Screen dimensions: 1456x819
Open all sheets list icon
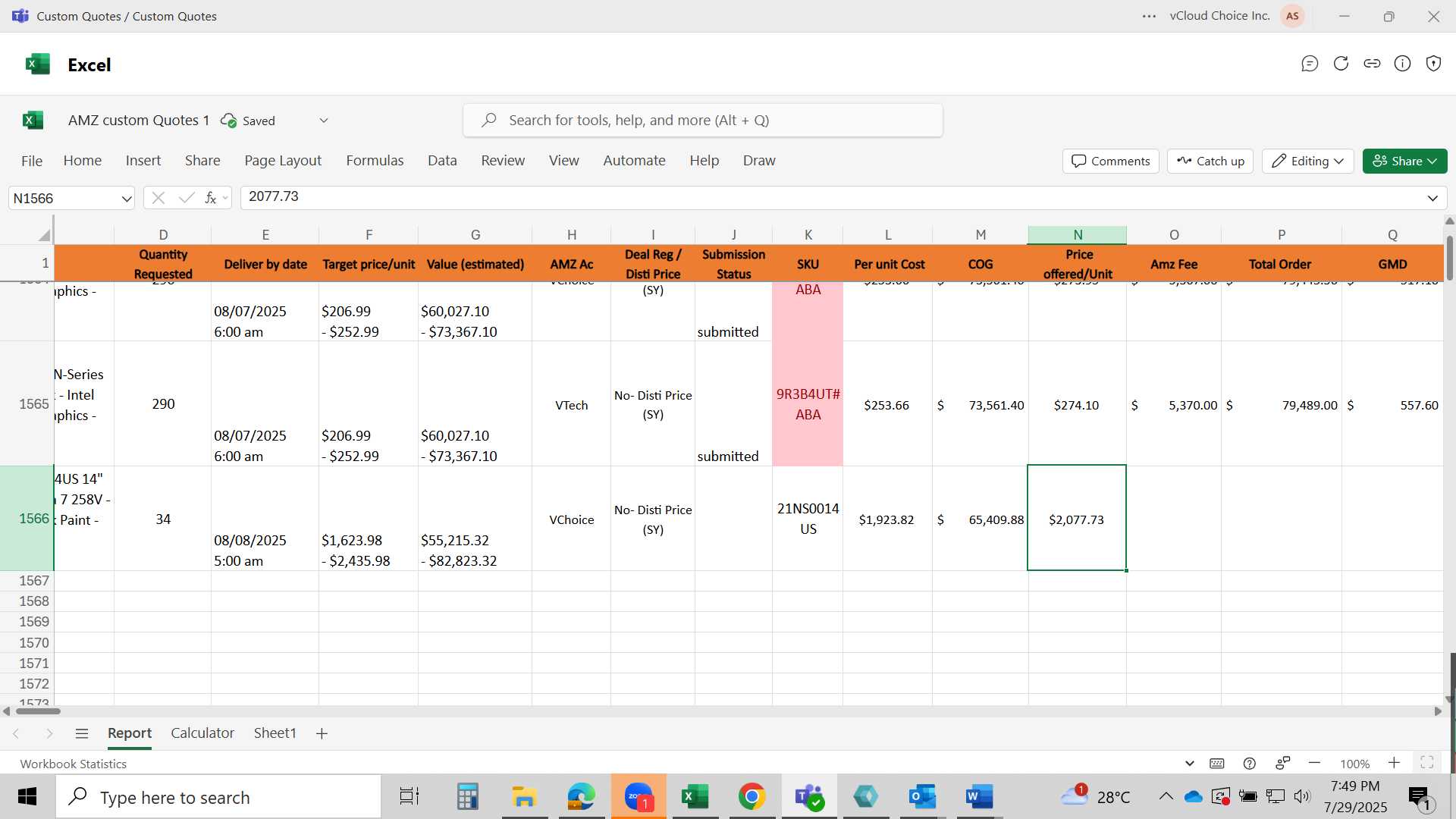pos(82,733)
